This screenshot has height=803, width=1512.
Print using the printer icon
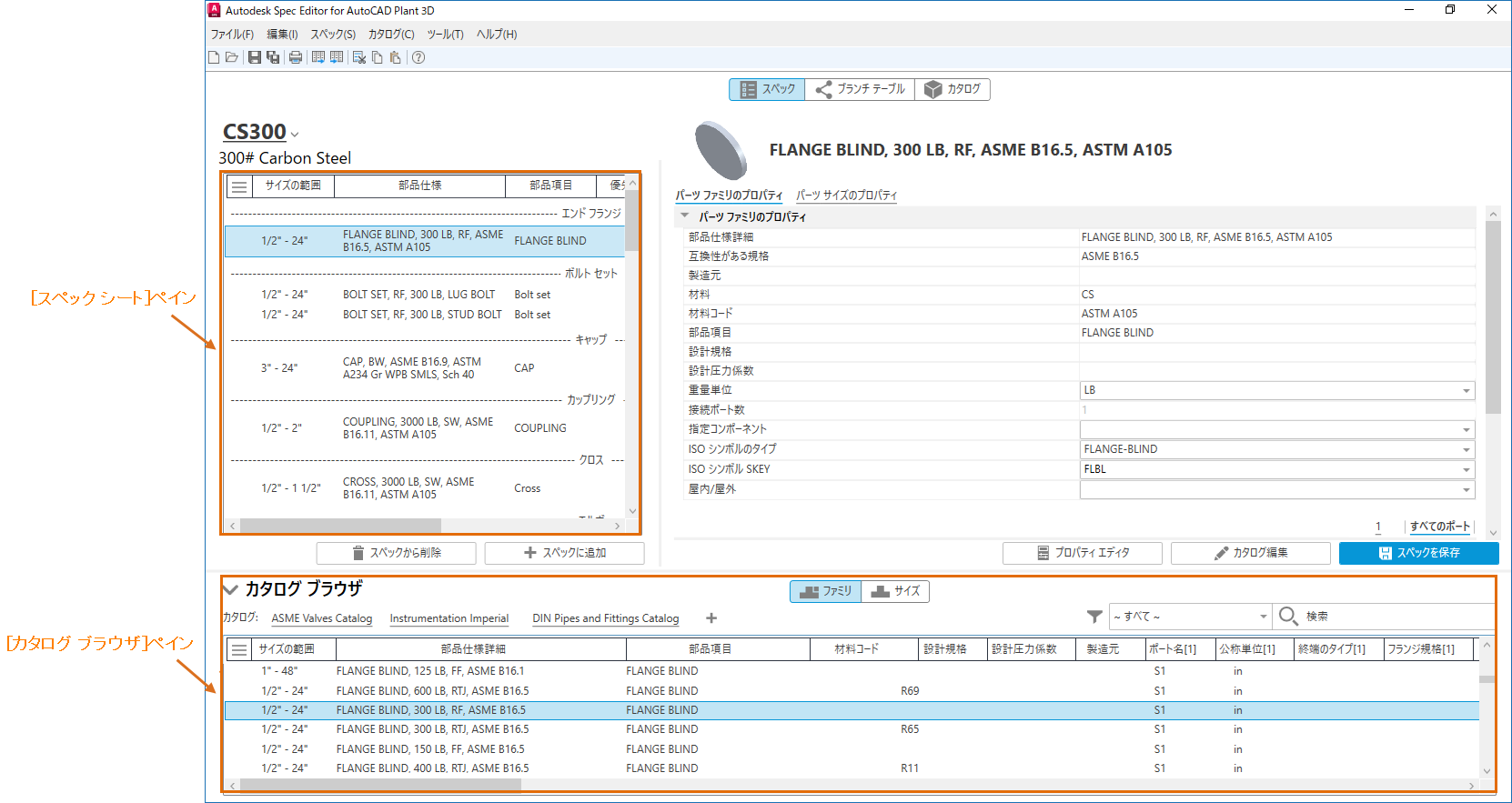point(296,57)
